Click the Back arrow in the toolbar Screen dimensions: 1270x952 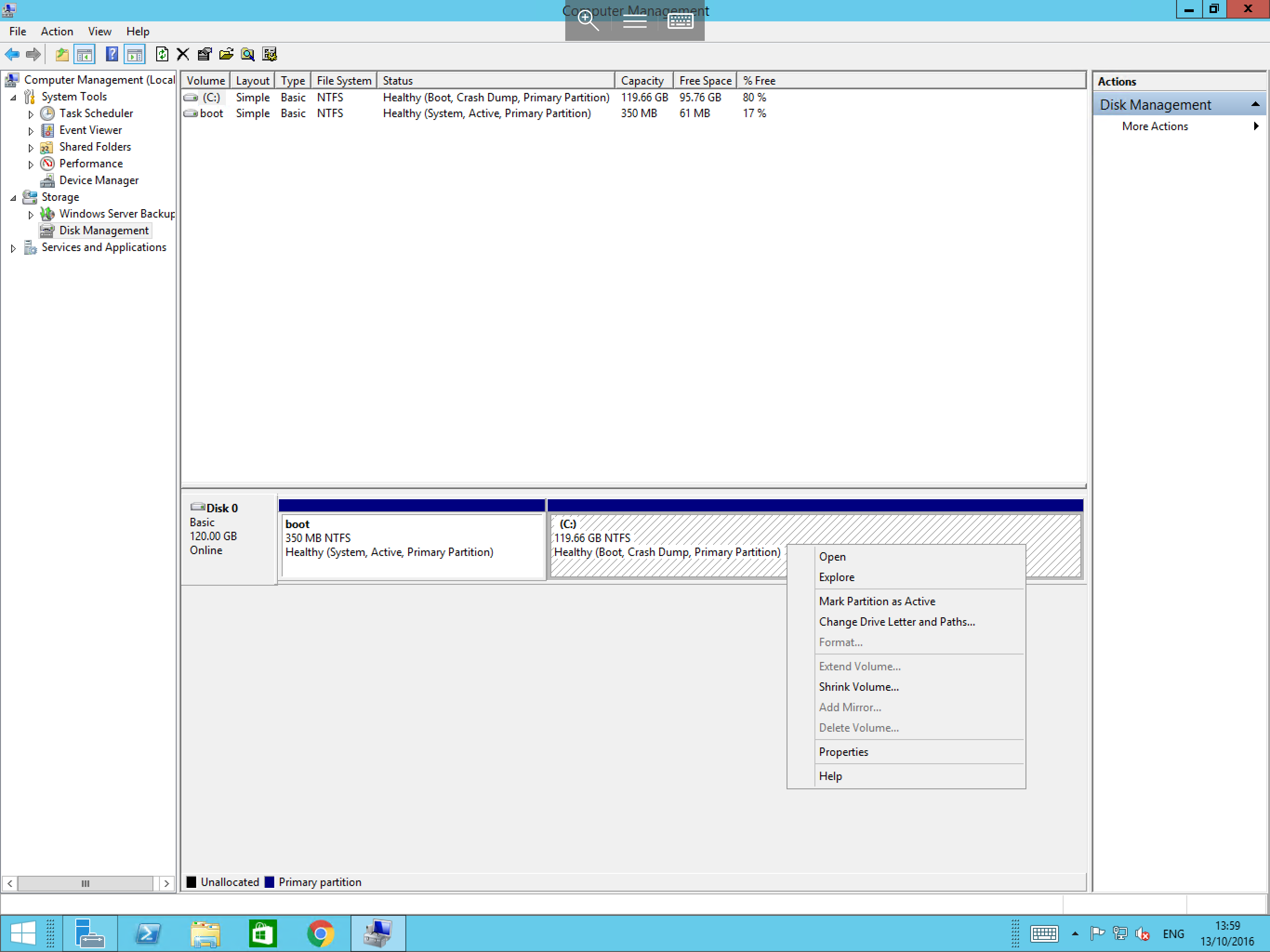coord(12,54)
